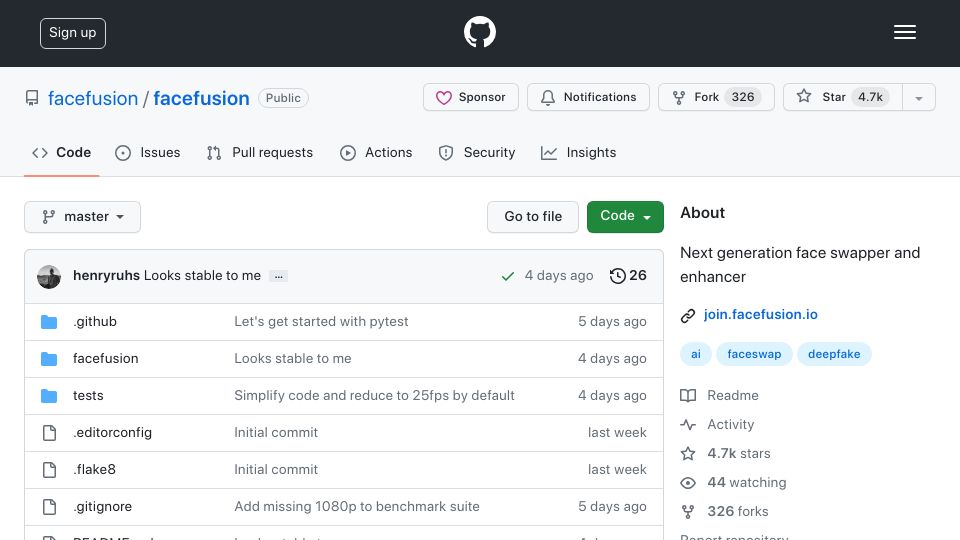Click henryruhs avatar thumbnail

click(49, 277)
